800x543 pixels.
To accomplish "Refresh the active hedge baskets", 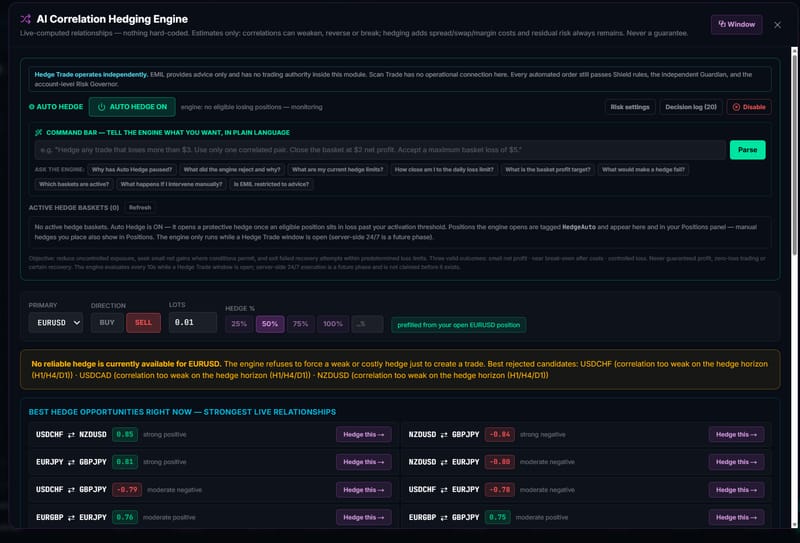I will pyautogui.click(x=140, y=208).
